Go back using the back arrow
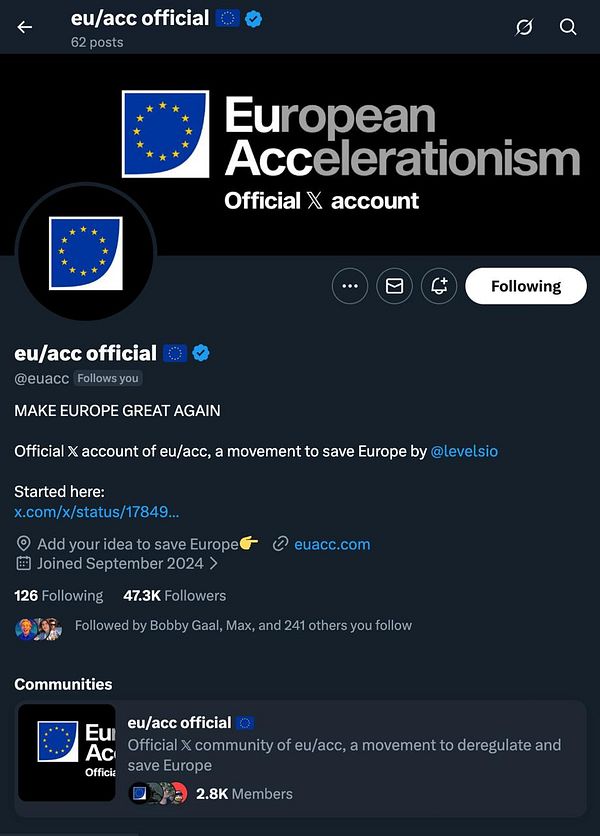The height and width of the screenshot is (836, 600). pos(24,27)
